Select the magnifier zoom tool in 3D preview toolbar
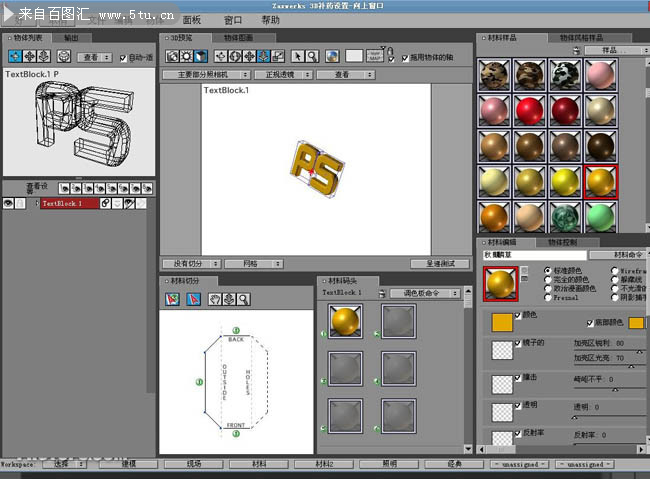This screenshot has height=479, width=650. (313, 56)
